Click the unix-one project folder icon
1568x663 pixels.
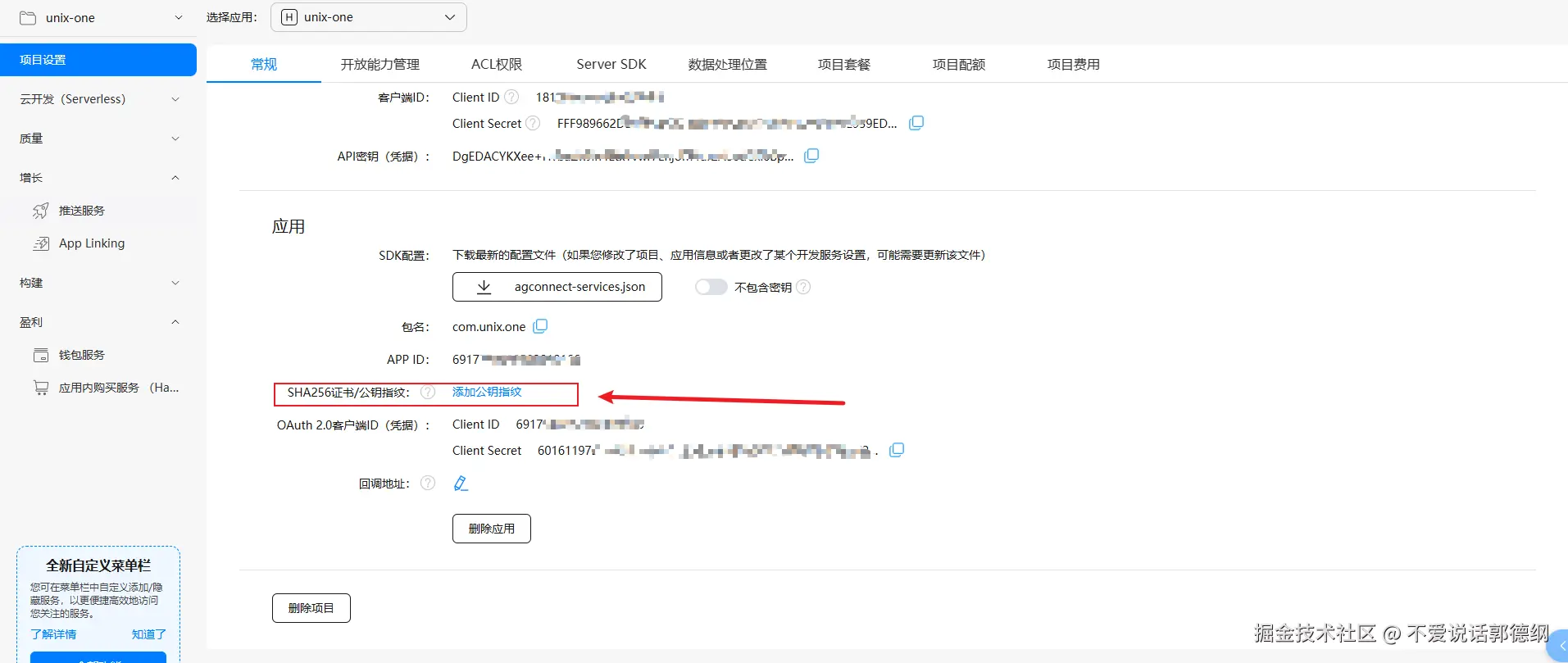(x=28, y=17)
